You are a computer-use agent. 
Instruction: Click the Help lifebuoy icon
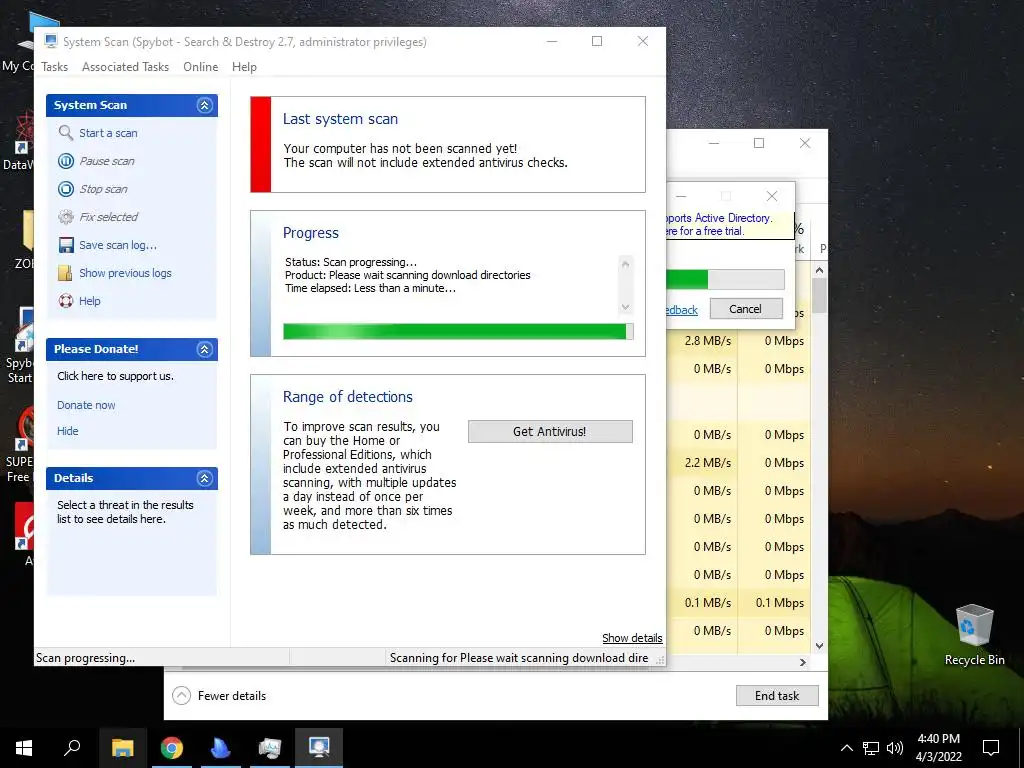coord(66,301)
